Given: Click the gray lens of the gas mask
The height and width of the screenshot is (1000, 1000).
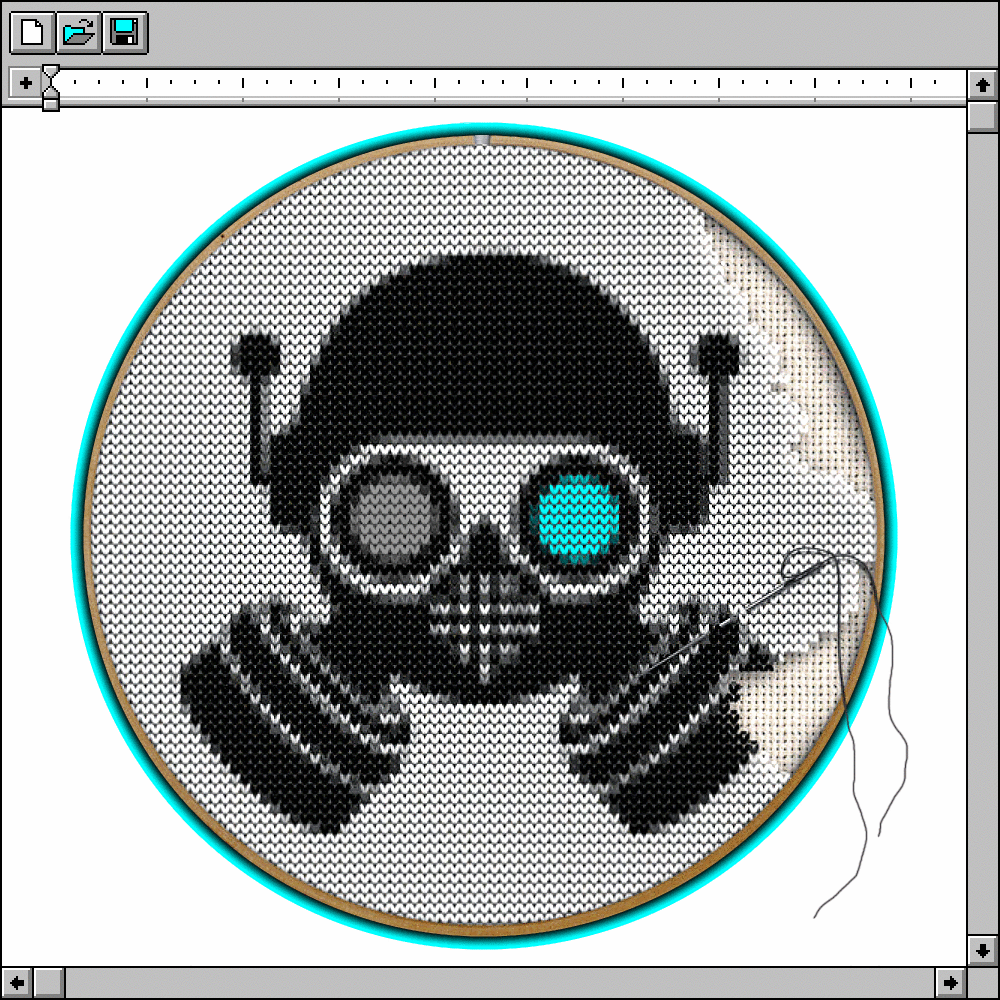Looking at the screenshot, I should [392, 514].
